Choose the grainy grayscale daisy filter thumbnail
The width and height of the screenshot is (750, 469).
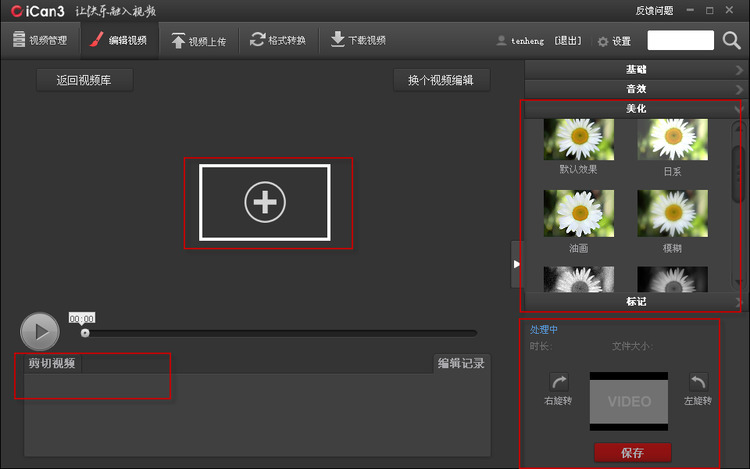pyautogui.click(x=579, y=279)
